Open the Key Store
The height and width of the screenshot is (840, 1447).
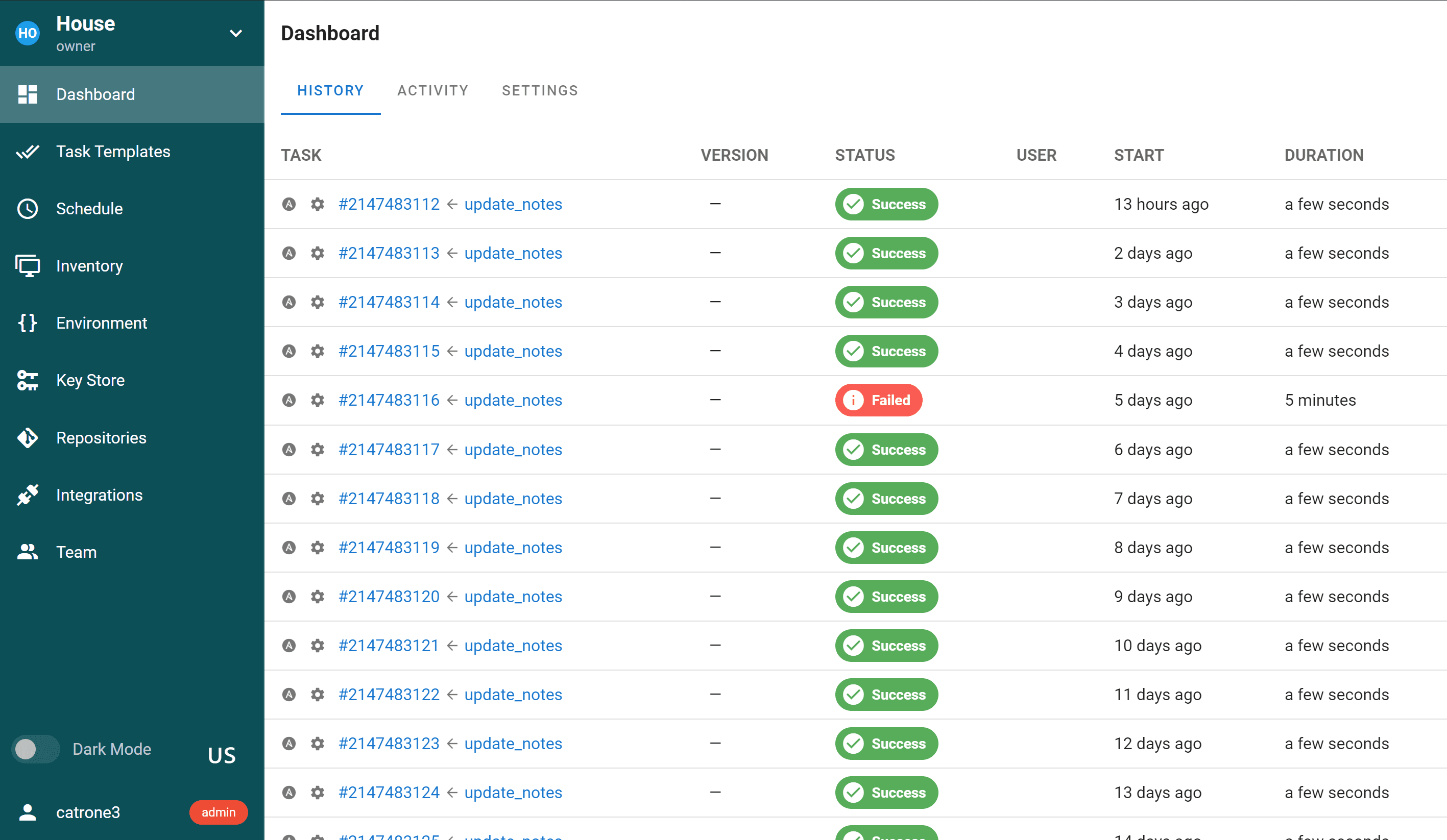(90, 380)
